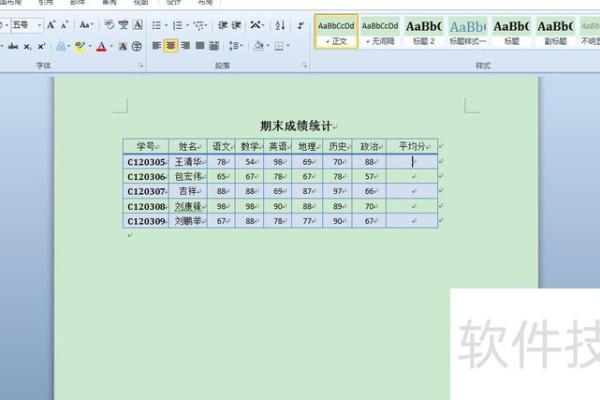The image size is (600, 400).
Task: Apply the 标题 style
Action: coord(512,31)
